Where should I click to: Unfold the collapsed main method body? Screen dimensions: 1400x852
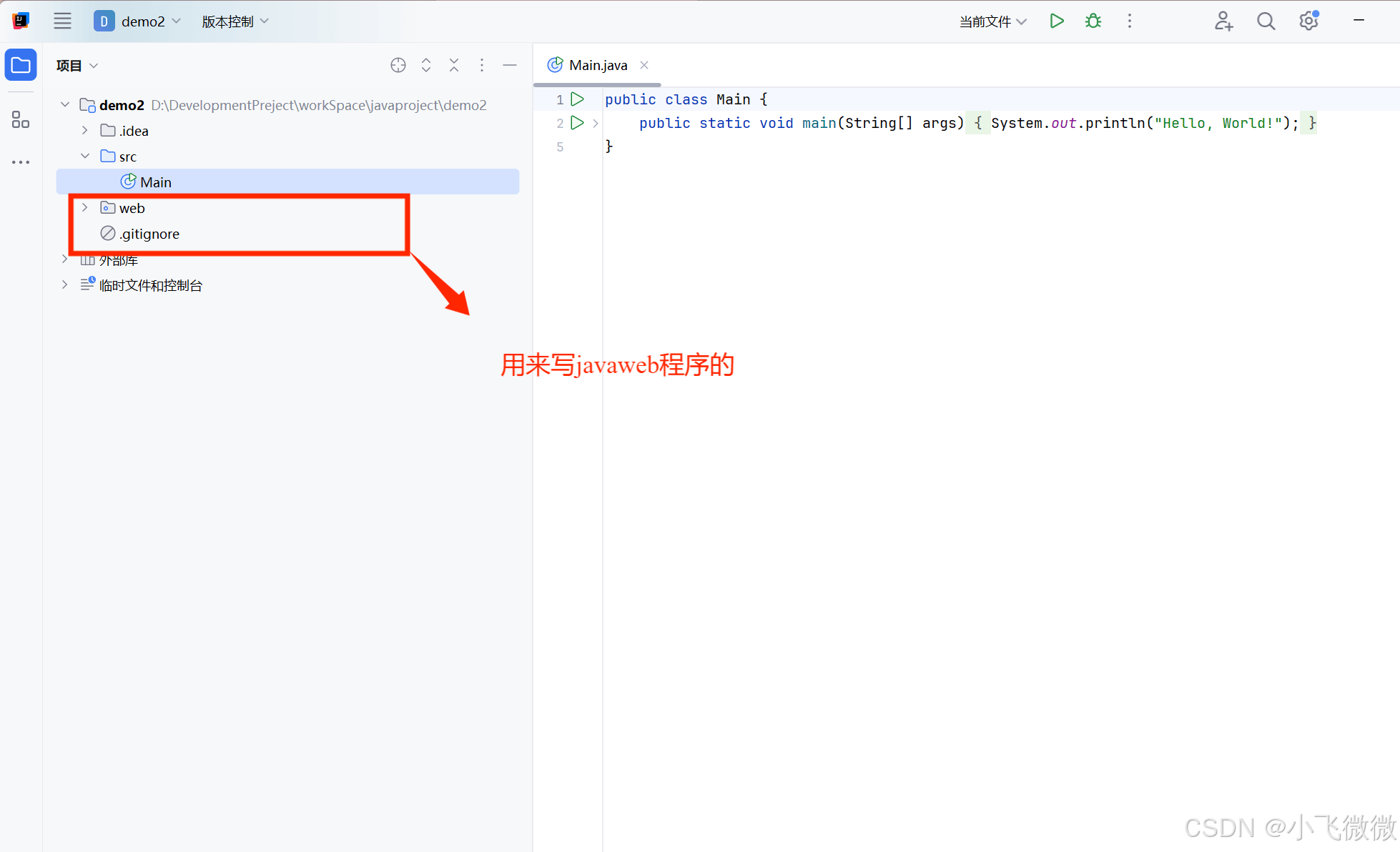point(596,124)
